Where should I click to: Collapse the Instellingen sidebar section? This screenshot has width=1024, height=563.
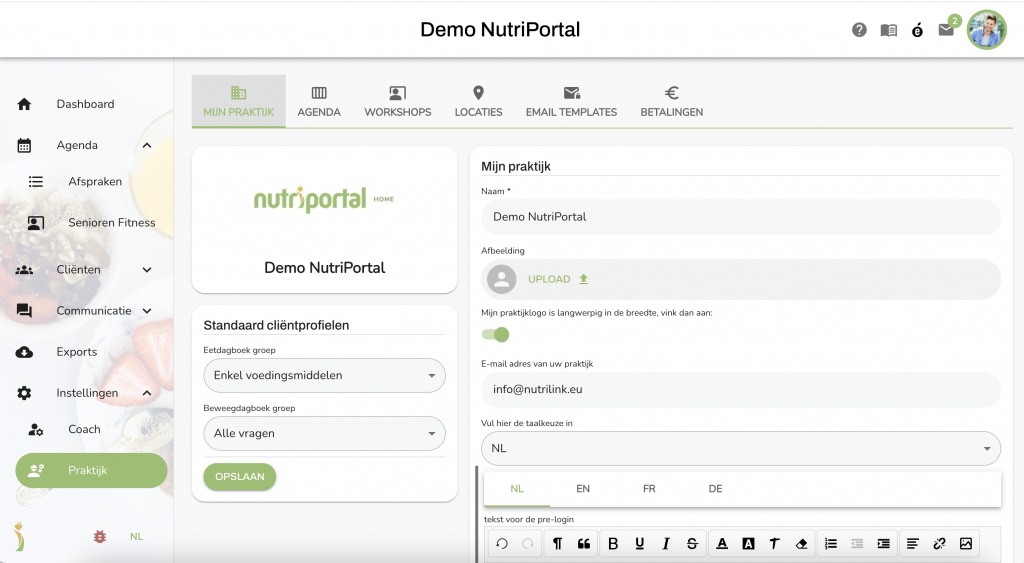point(147,393)
